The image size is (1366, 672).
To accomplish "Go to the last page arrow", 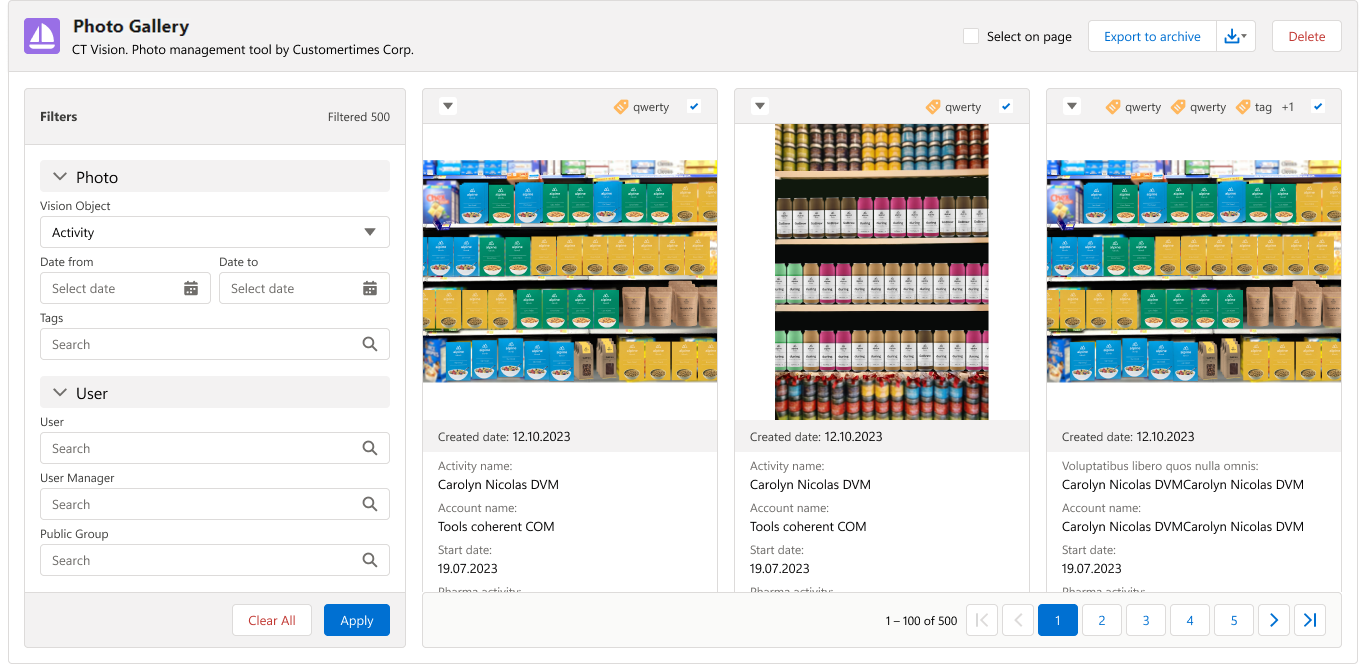I will pyautogui.click(x=1310, y=620).
